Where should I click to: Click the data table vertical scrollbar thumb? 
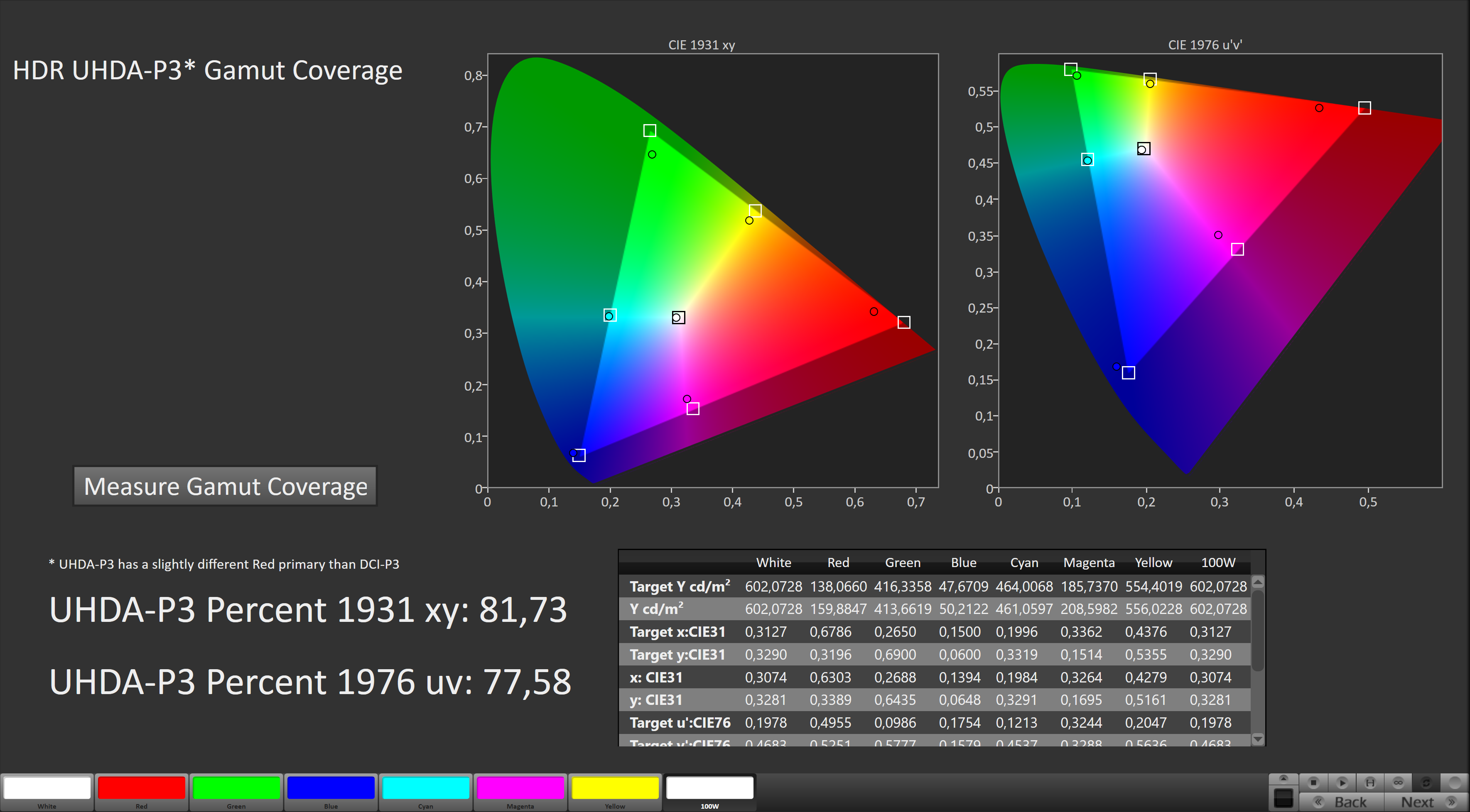pos(1258,631)
